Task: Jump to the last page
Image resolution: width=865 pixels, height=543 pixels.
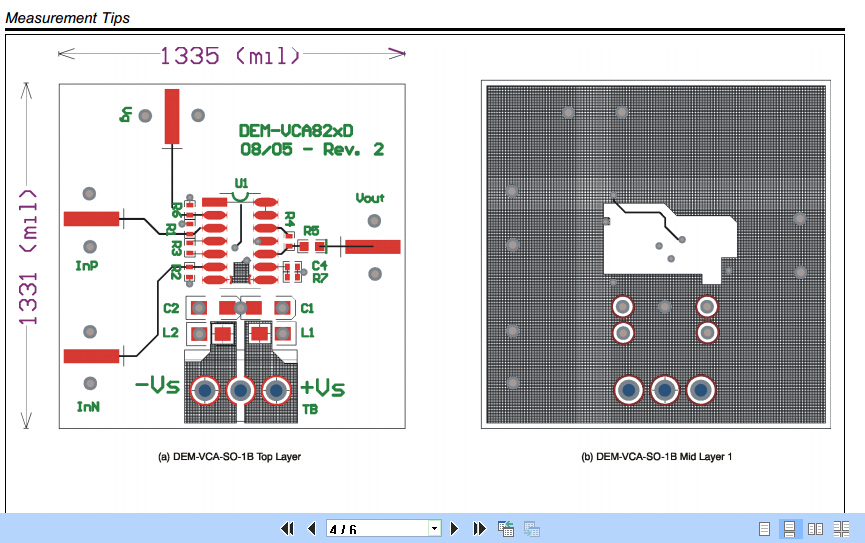Action: [x=479, y=529]
